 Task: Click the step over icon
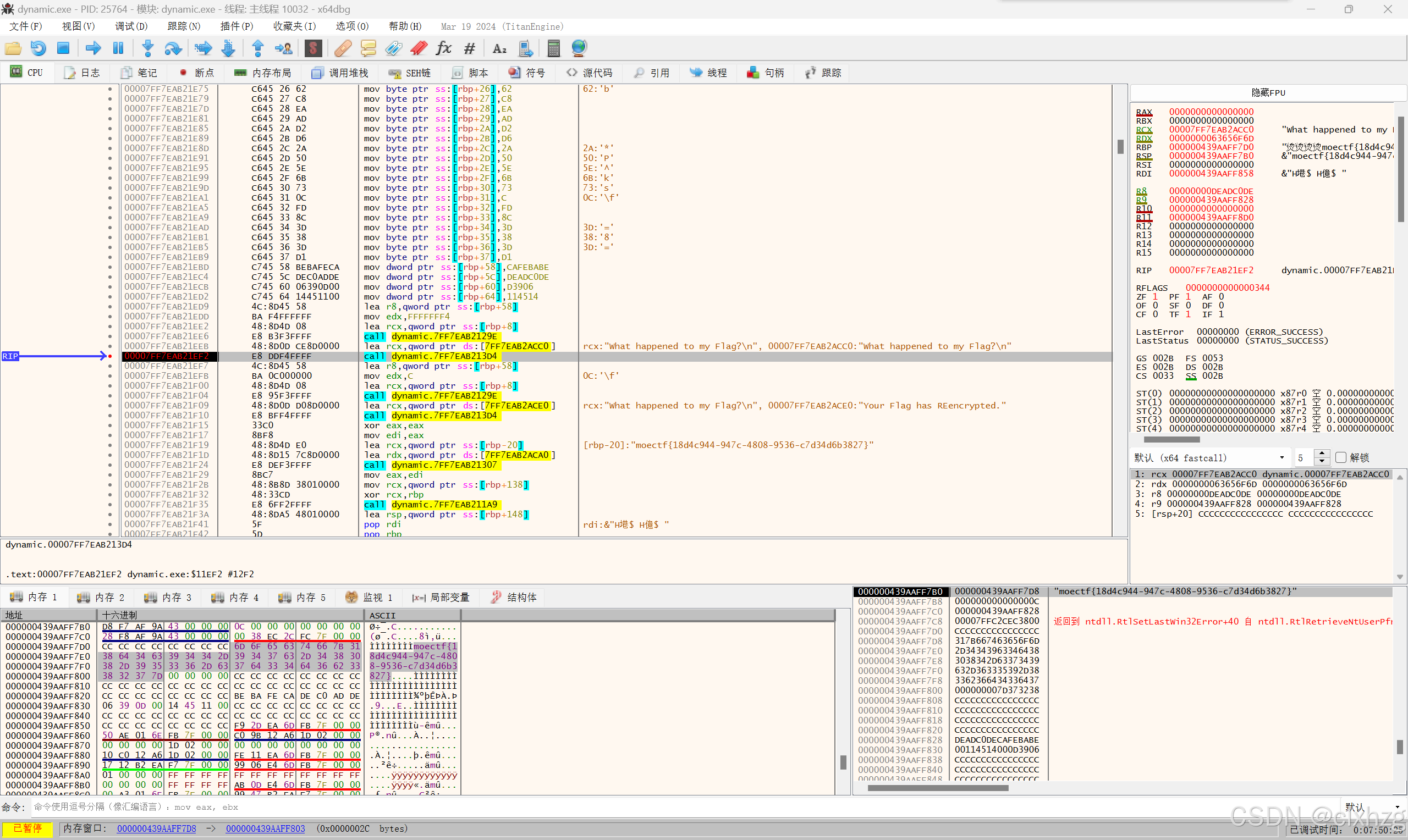point(173,48)
